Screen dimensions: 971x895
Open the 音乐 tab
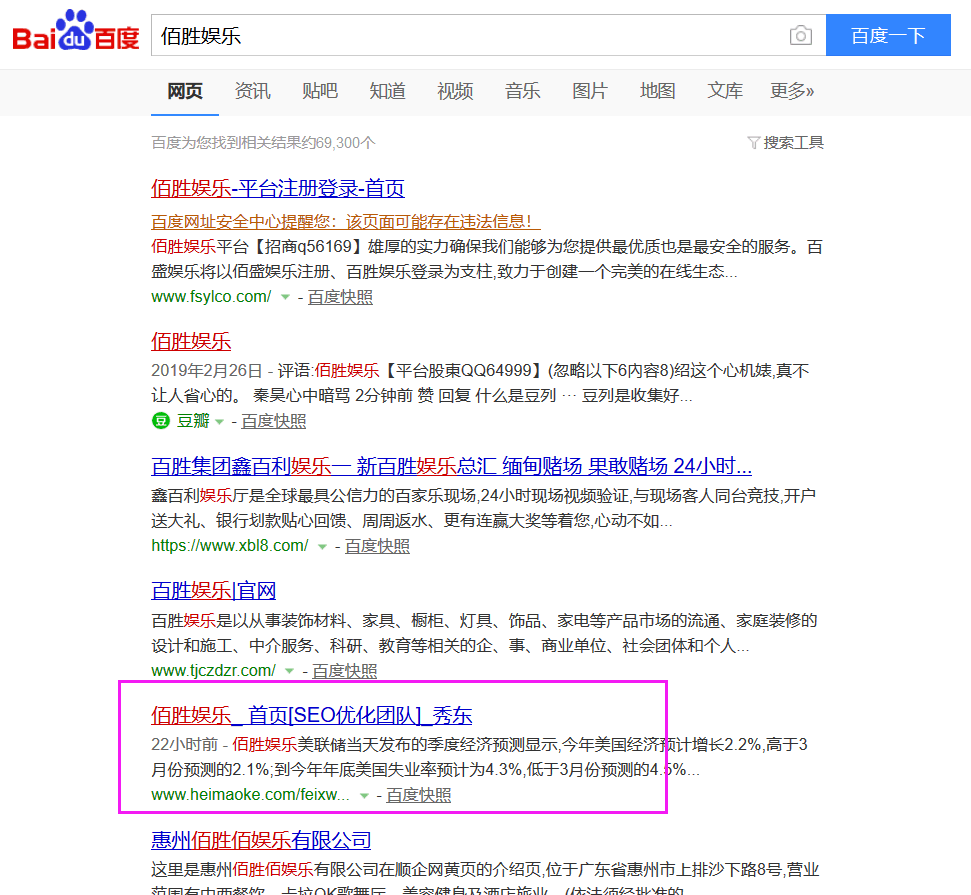522,92
